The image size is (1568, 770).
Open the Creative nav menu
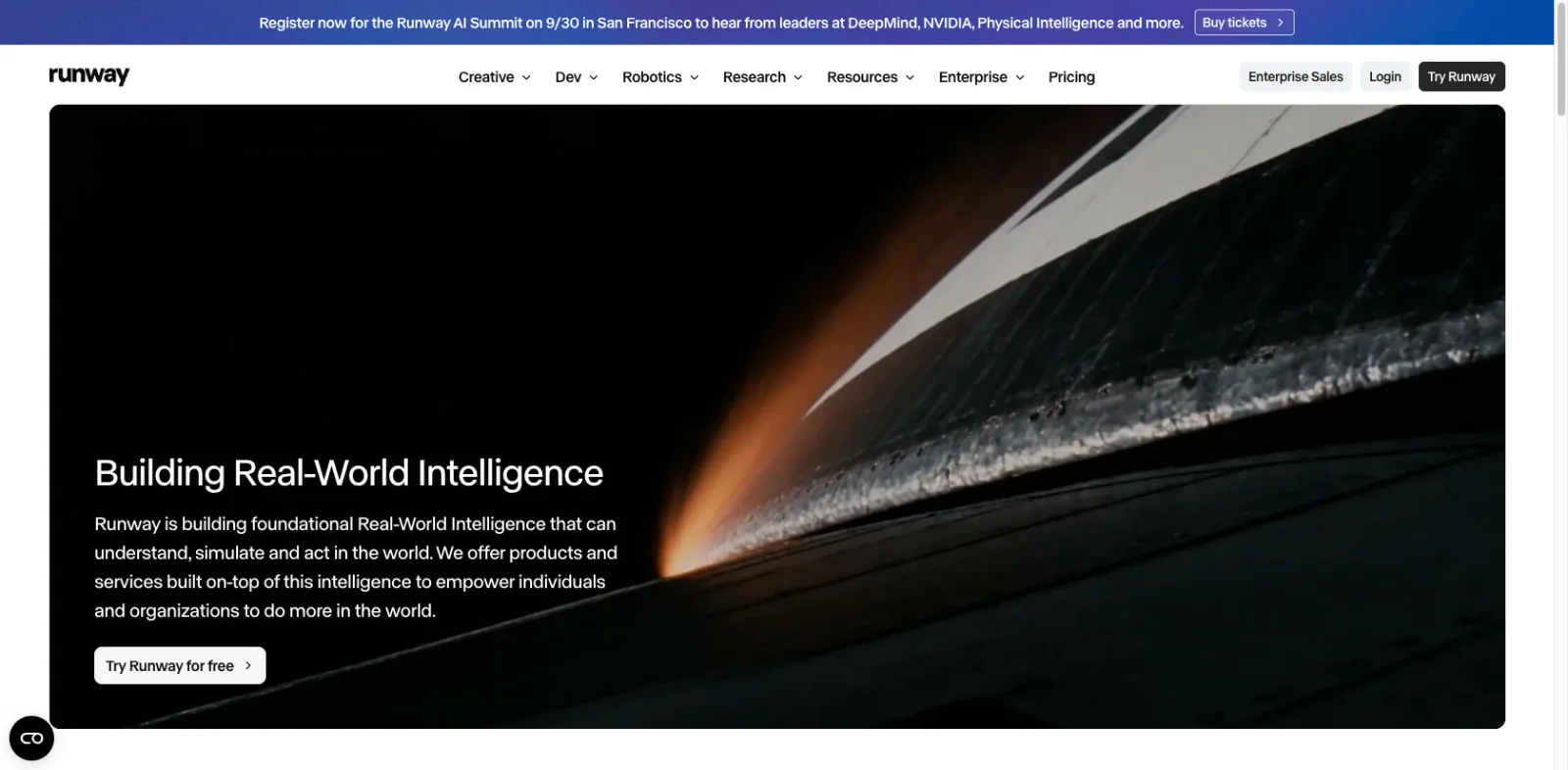point(494,77)
